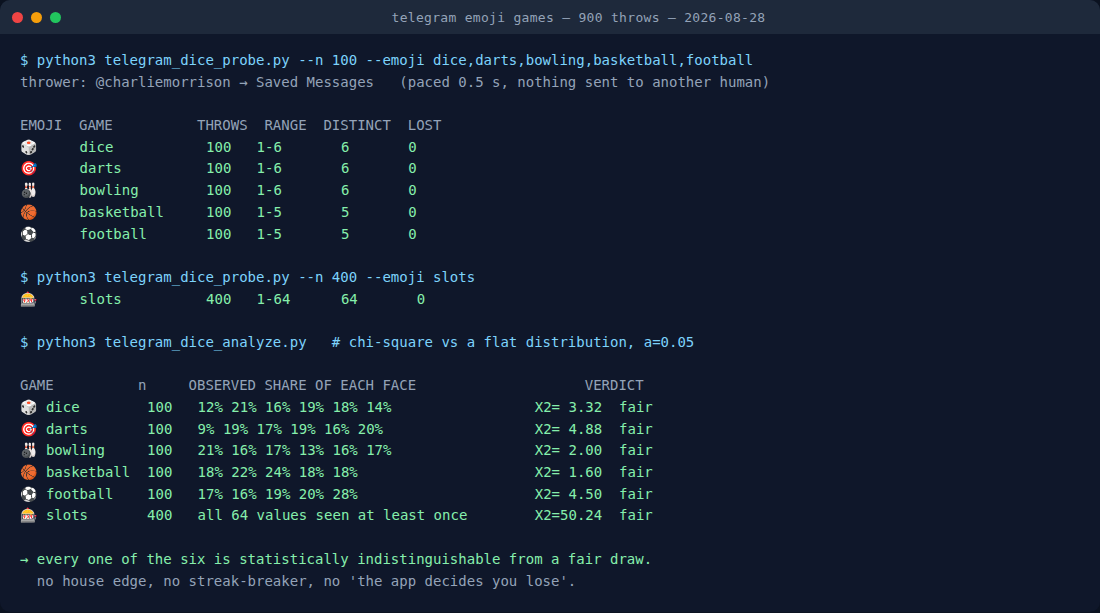Click the slots emoji beside the 400 throws row
1100x613 pixels.
coord(29,299)
